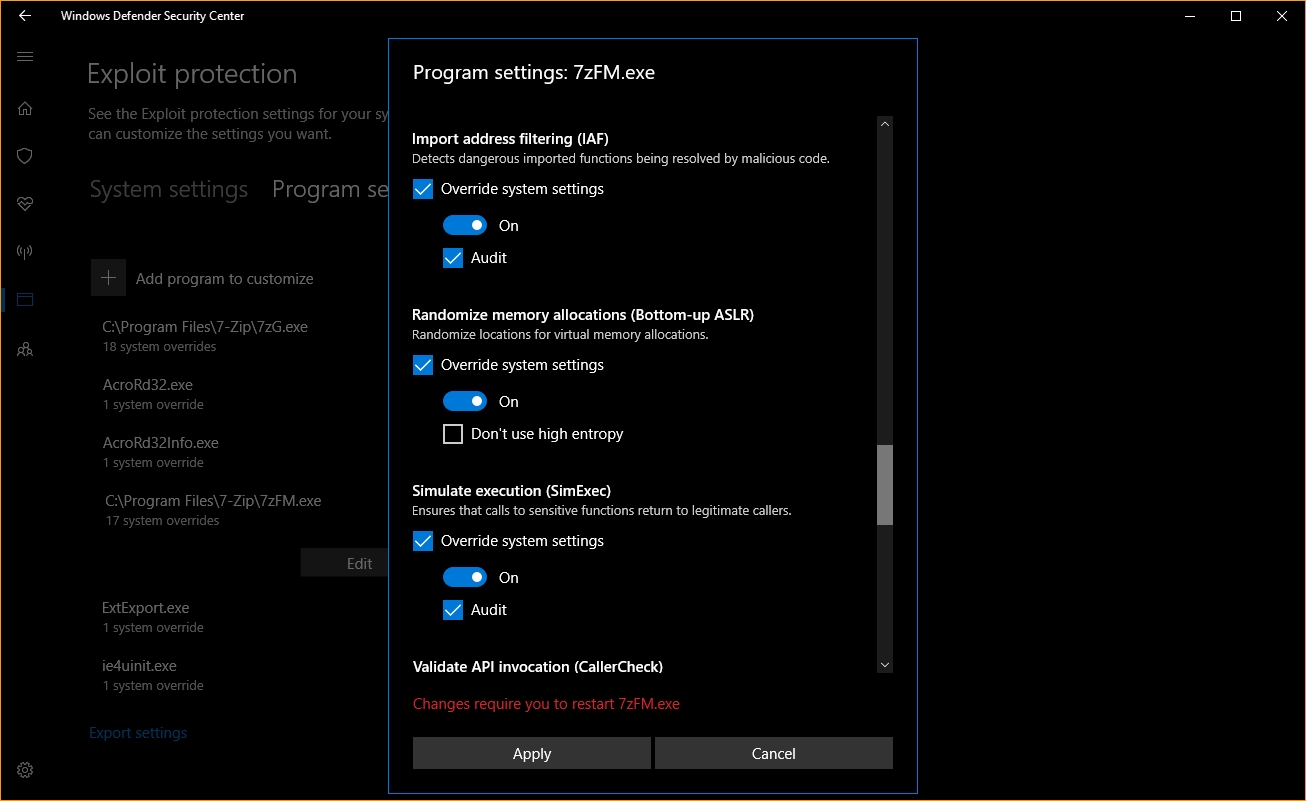Click Validate API invocation (CallerCheck) heading
This screenshot has width=1306, height=801.
pos(538,667)
